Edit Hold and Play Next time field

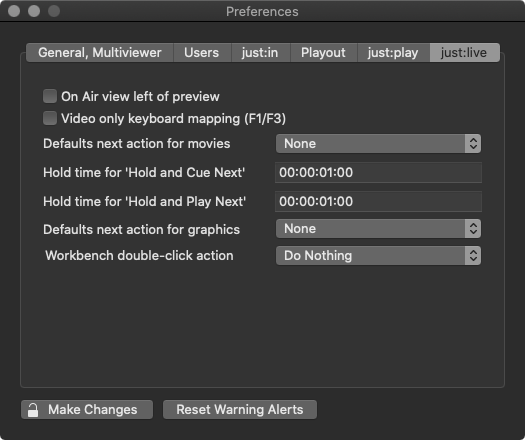(x=378, y=201)
